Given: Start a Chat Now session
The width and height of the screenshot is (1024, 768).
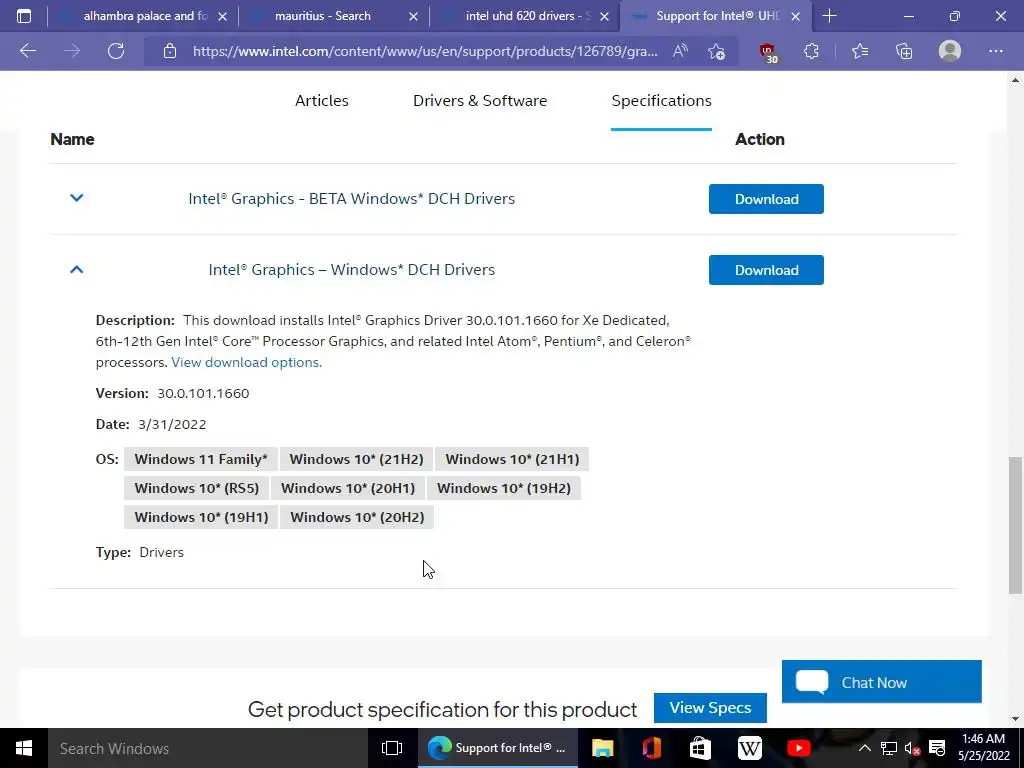Looking at the screenshot, I should pyautogui.click(x=882, y=682).
